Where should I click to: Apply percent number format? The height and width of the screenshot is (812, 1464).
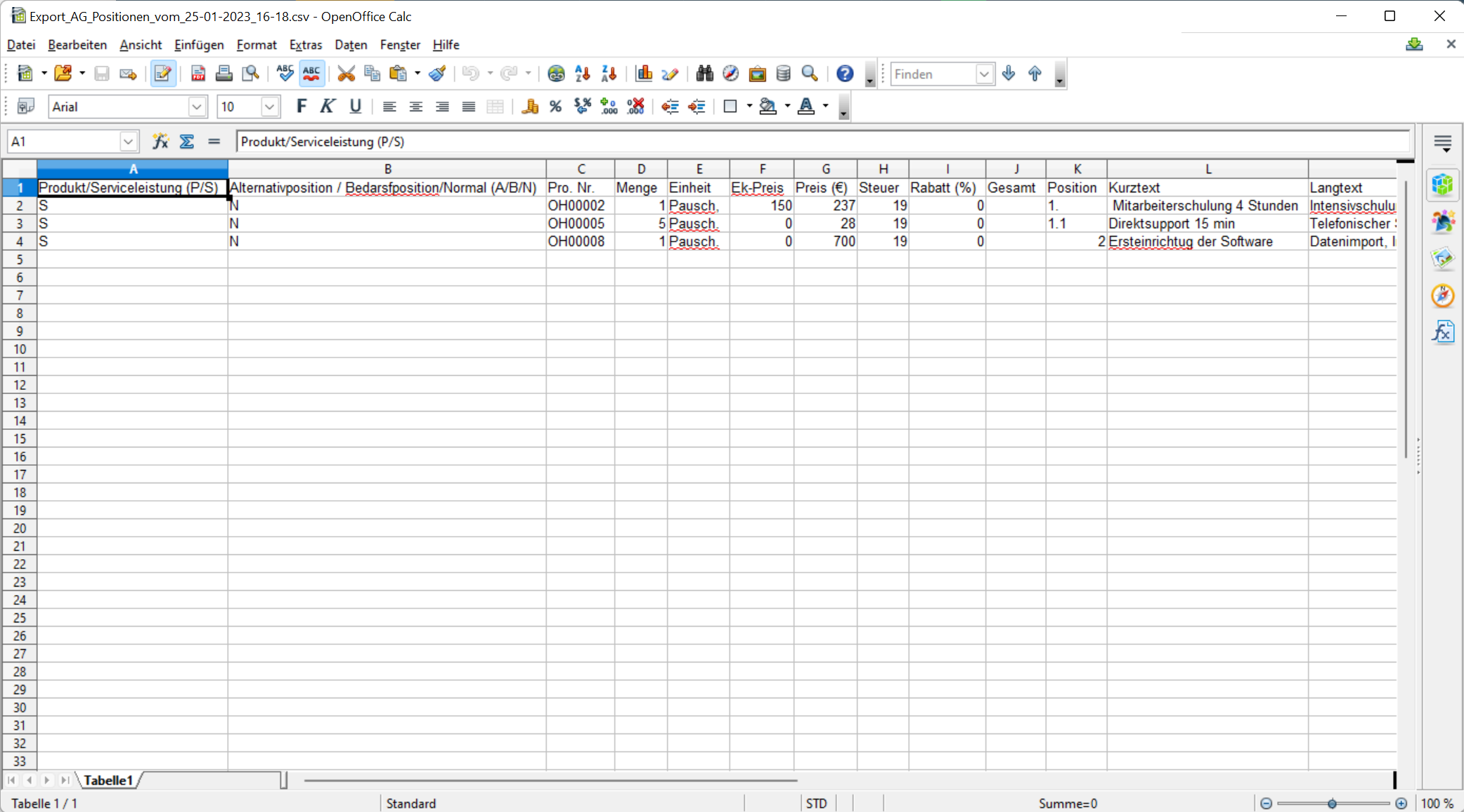coord(556,107)
